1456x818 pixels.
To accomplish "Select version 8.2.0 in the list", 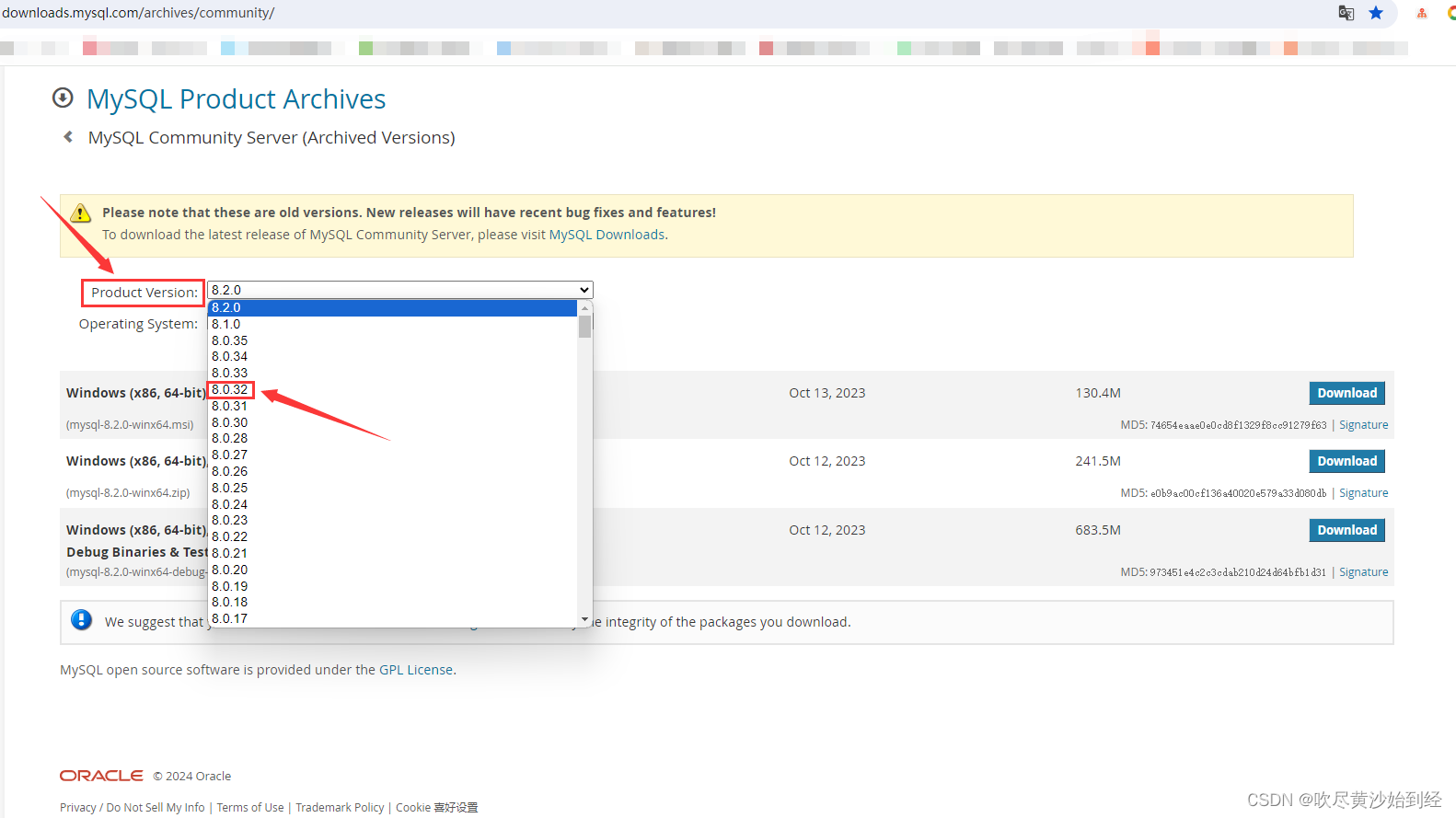I will tap(392, 307).
